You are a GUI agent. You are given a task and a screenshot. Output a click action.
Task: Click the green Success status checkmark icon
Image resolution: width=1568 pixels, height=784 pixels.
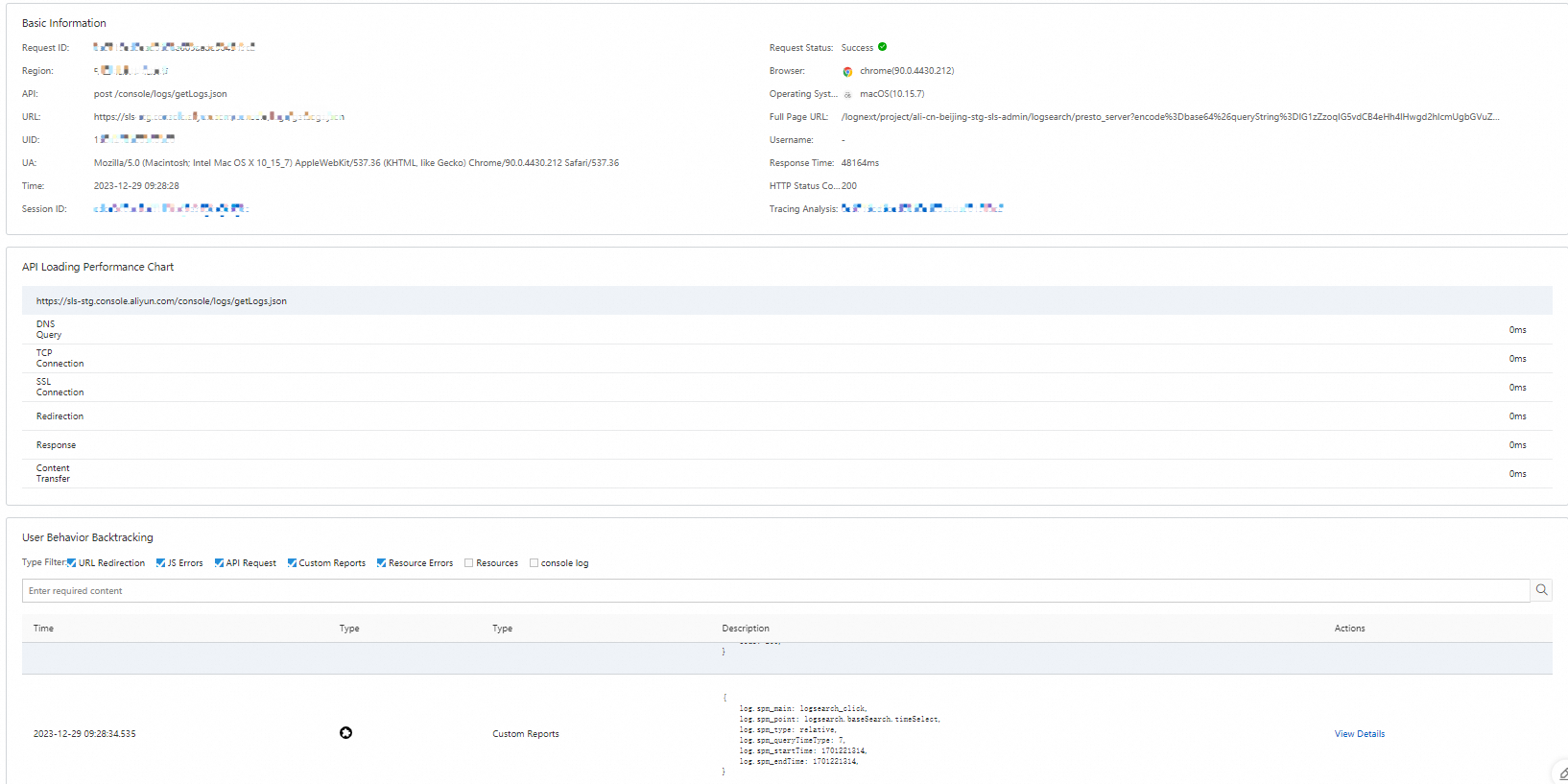(x=882, y=47)
